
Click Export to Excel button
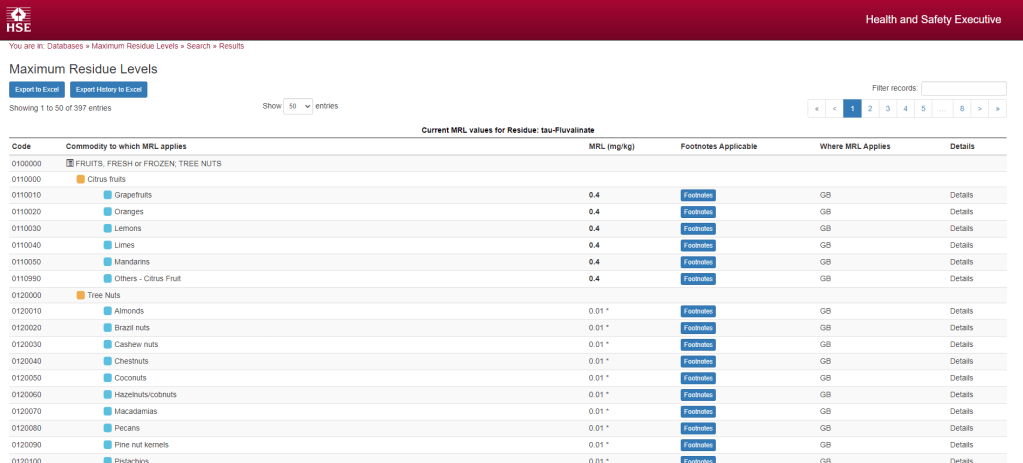pos(37,90)
